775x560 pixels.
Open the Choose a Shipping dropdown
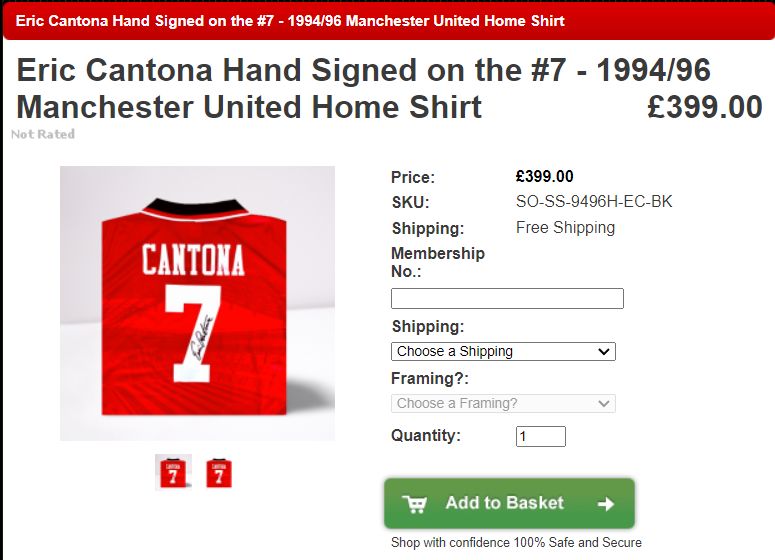(503, 351)
